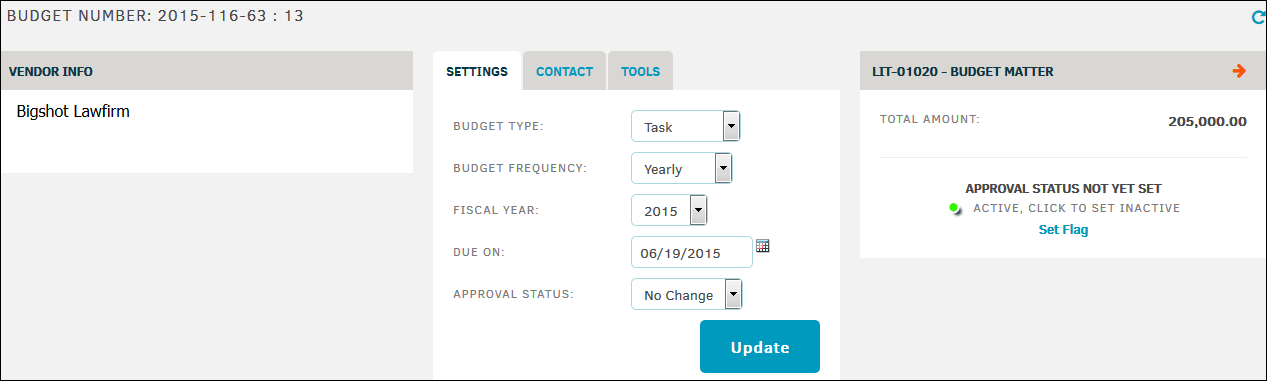Switch to the Contact tab
The width and height of the screenshot is (1267, 381).
coord(564,71)
